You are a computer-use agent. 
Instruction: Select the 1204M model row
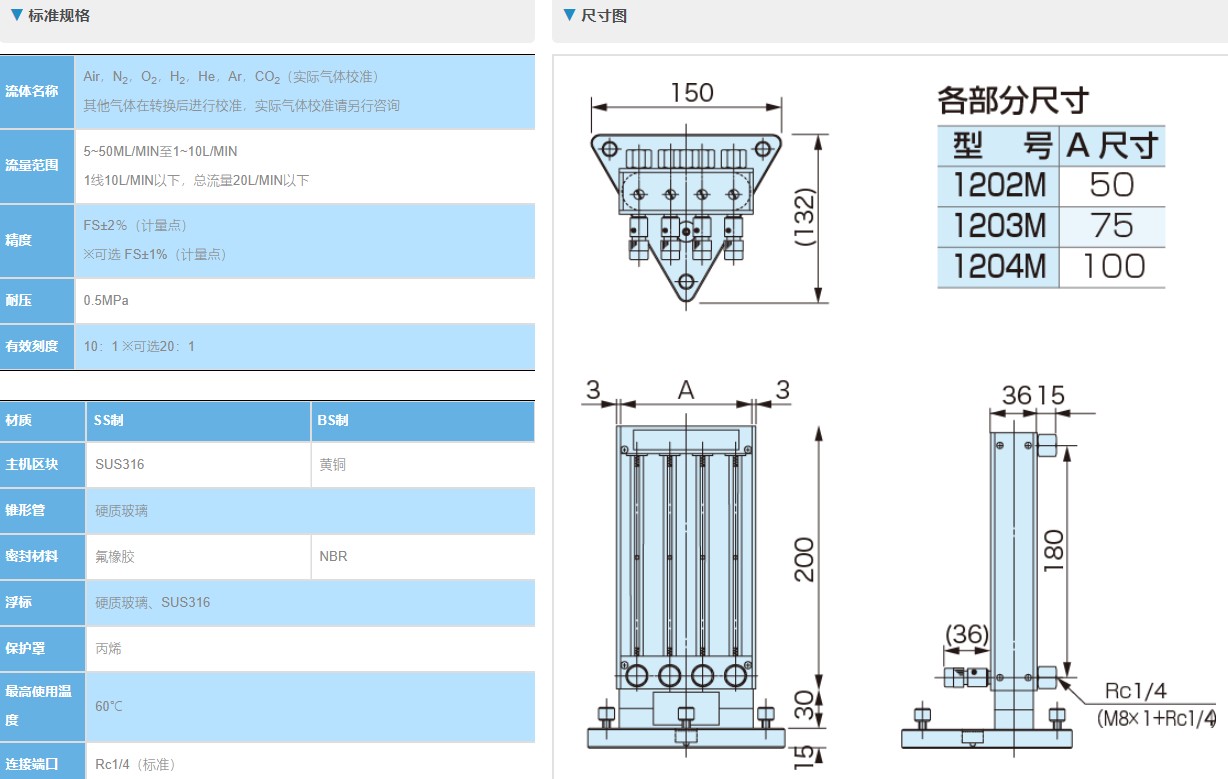(x=1050, y=267)
